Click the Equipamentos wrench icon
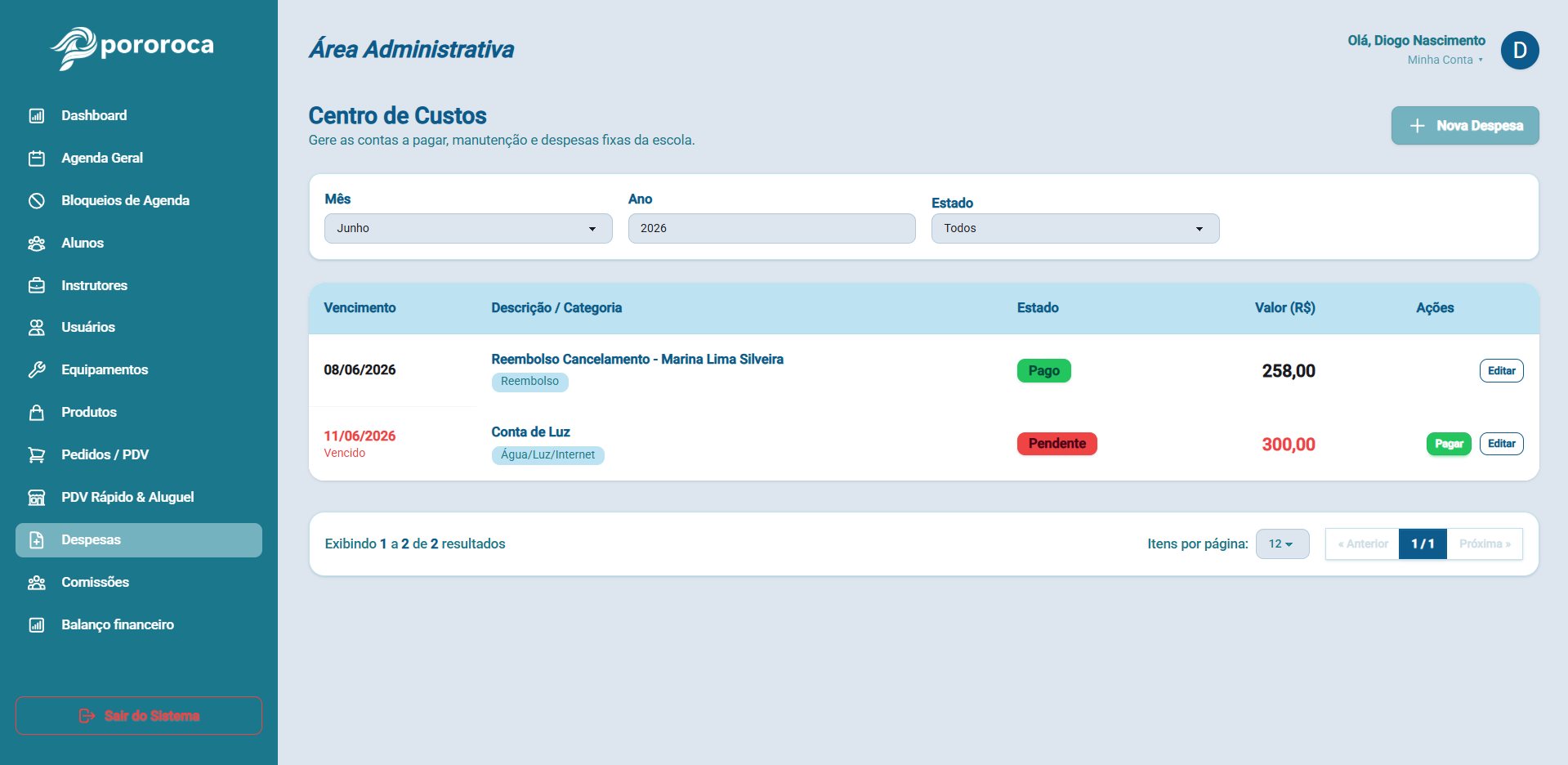This screenshot has width=1568, height=765. click(37, 370)
